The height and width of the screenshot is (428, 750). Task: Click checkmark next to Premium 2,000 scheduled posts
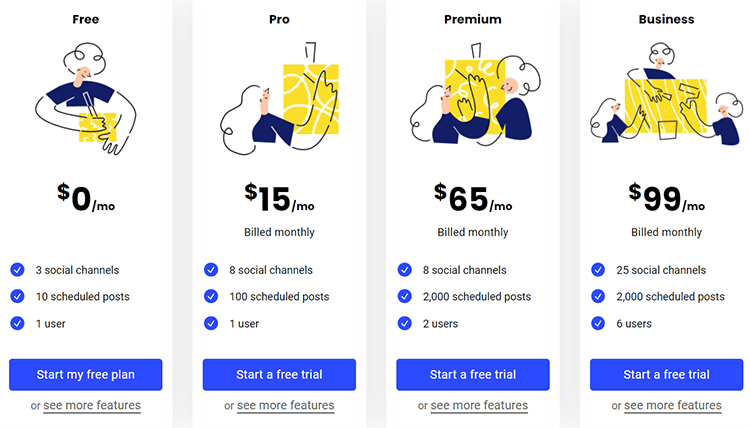pyautogui.click(x=404, y=297)
